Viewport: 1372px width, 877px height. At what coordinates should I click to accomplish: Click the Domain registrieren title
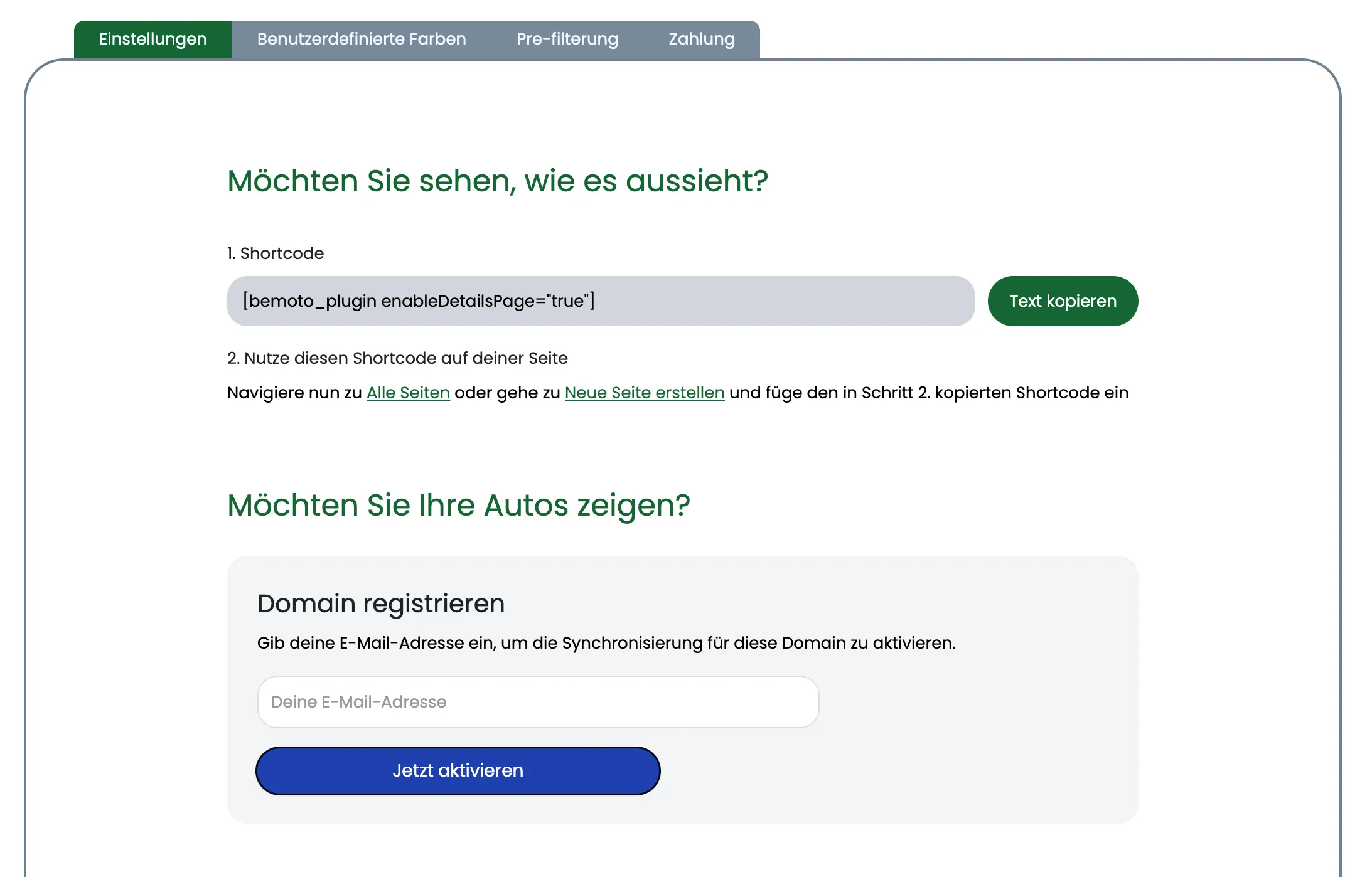(380, 603)
